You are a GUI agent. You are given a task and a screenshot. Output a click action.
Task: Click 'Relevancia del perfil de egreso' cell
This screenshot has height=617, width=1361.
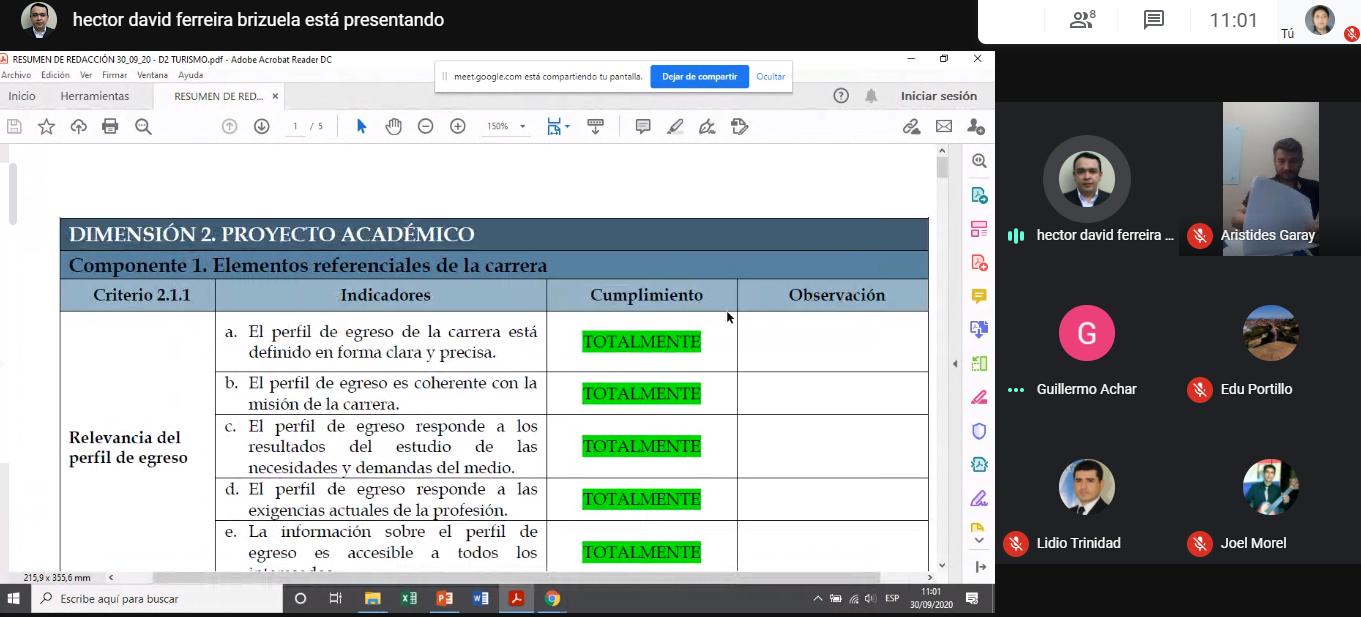coord(138,448)
